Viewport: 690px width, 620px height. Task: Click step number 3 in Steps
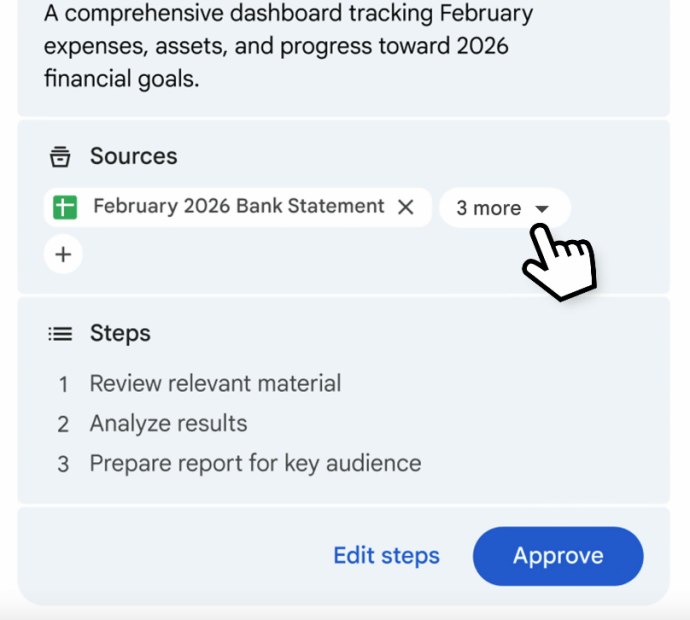[x=63, y=464]
